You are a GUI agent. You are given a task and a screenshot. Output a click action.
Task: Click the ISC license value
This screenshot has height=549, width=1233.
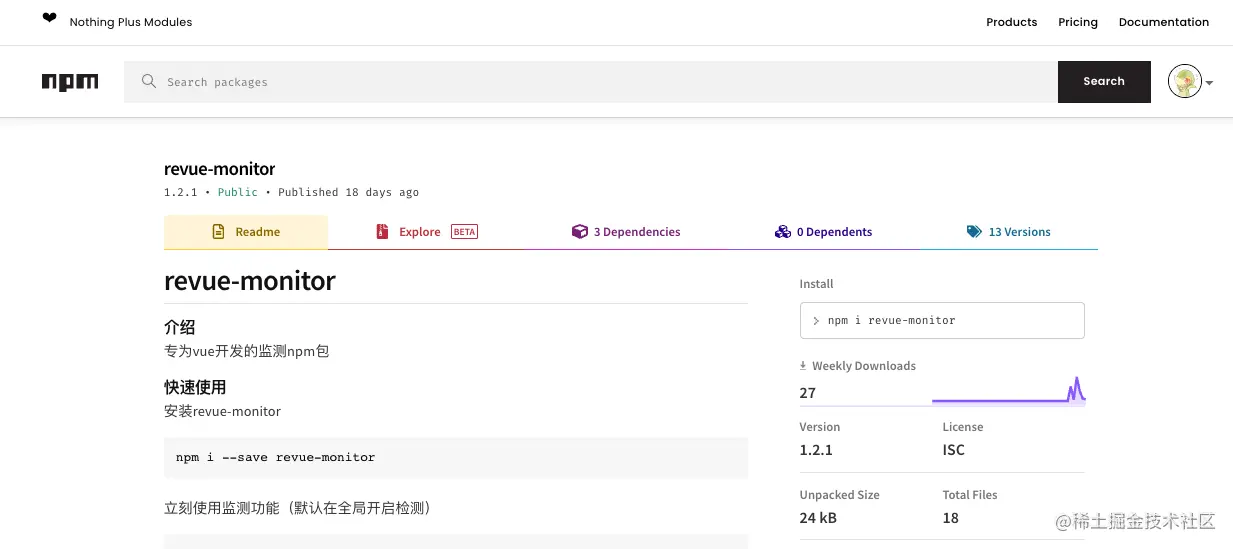[x=954, y=450]
